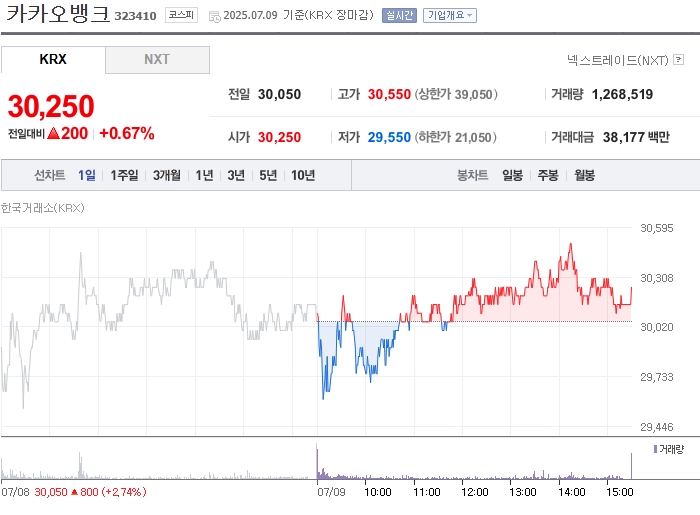
Task: Click the 저가 value 29,550
Action: point(389,137)
